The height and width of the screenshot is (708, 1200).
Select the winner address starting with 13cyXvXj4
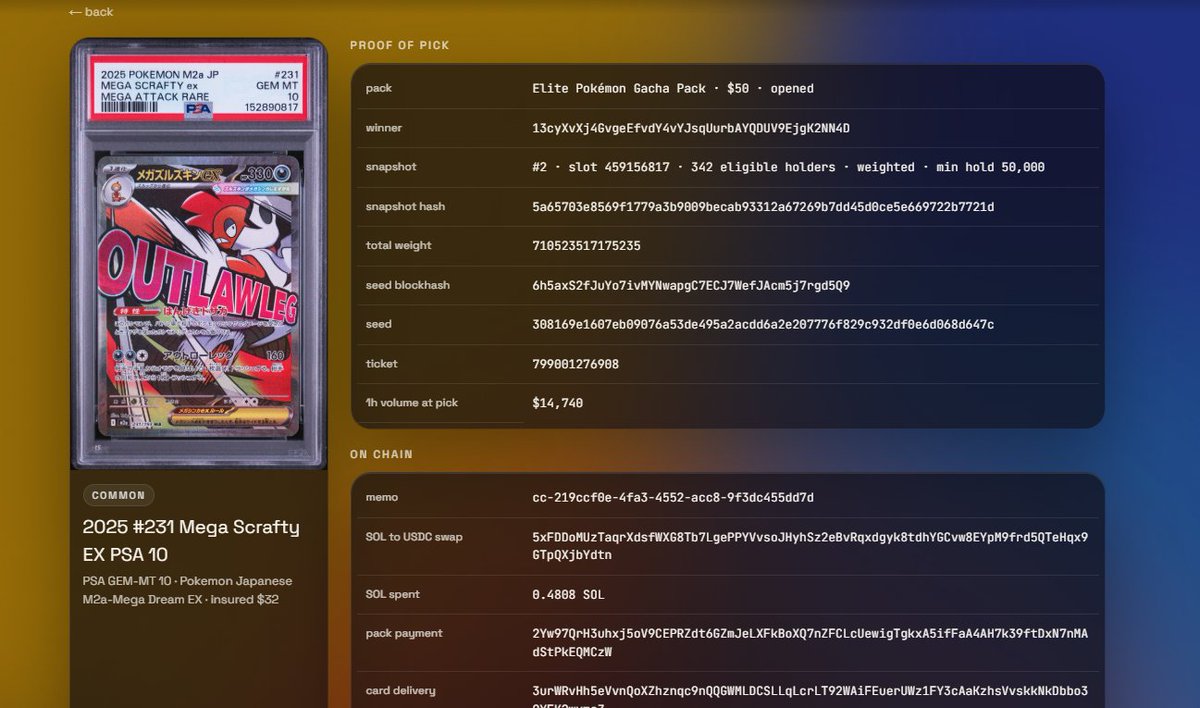pos(691,128)
